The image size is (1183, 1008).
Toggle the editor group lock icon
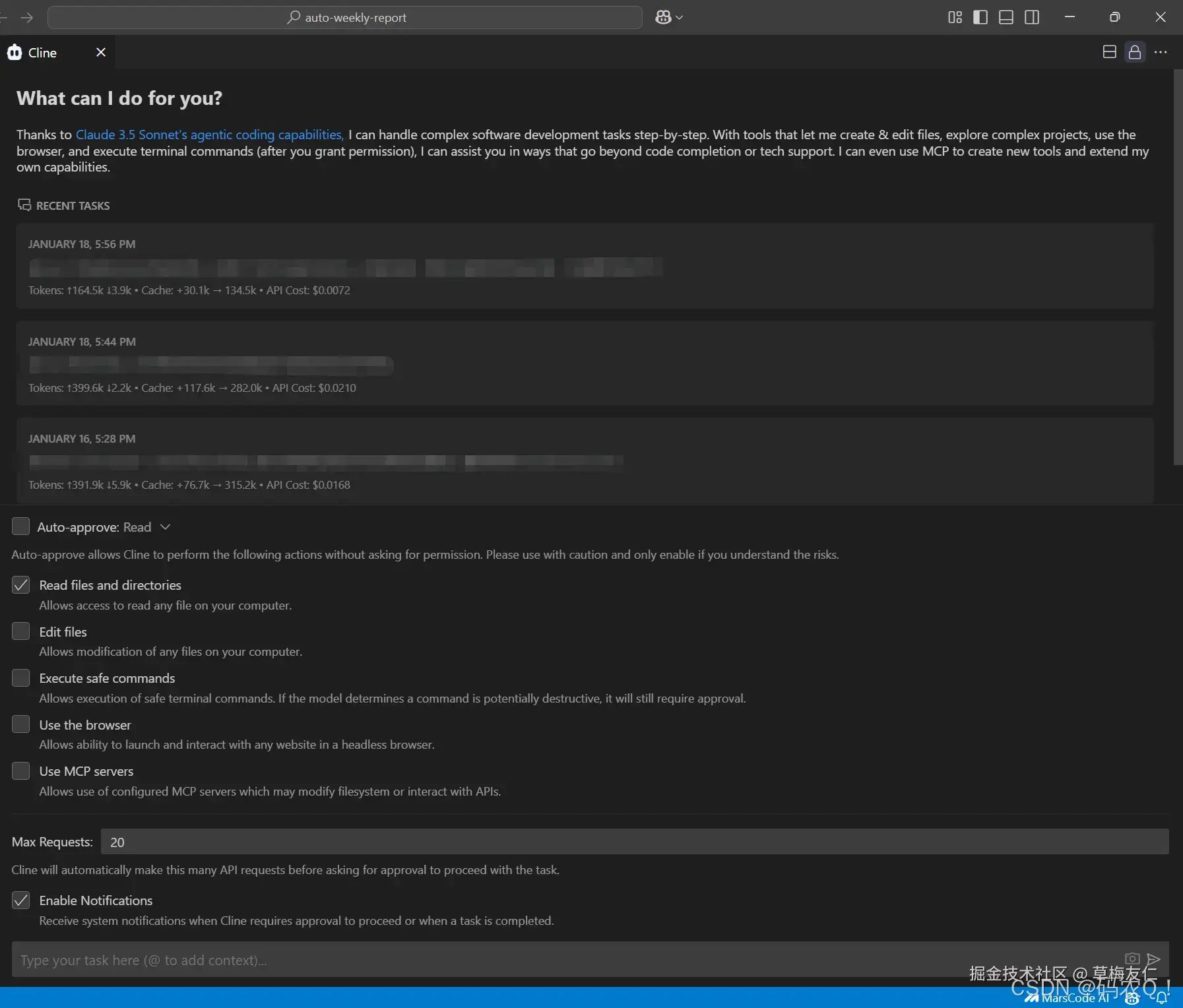pos(1135,52)
